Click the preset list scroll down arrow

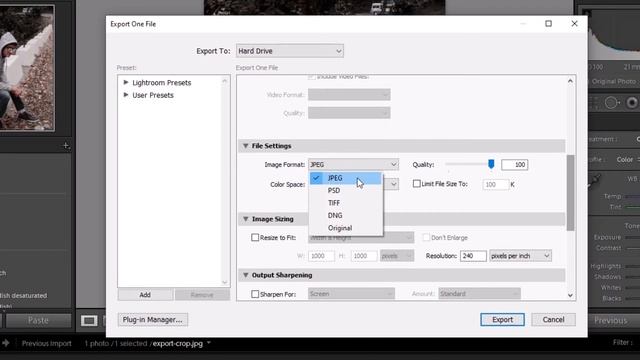[x=225, y=282]
